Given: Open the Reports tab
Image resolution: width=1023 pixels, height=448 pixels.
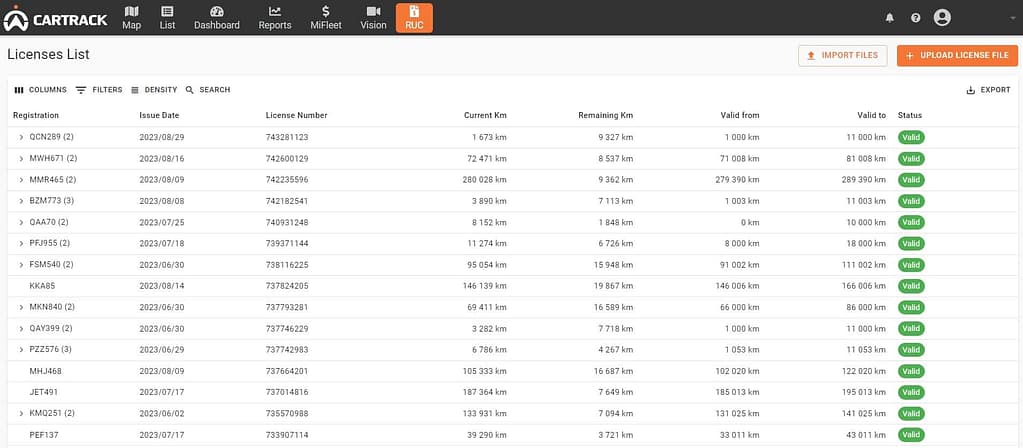Looking at the screenshot, I should click(x=275, y=17).
